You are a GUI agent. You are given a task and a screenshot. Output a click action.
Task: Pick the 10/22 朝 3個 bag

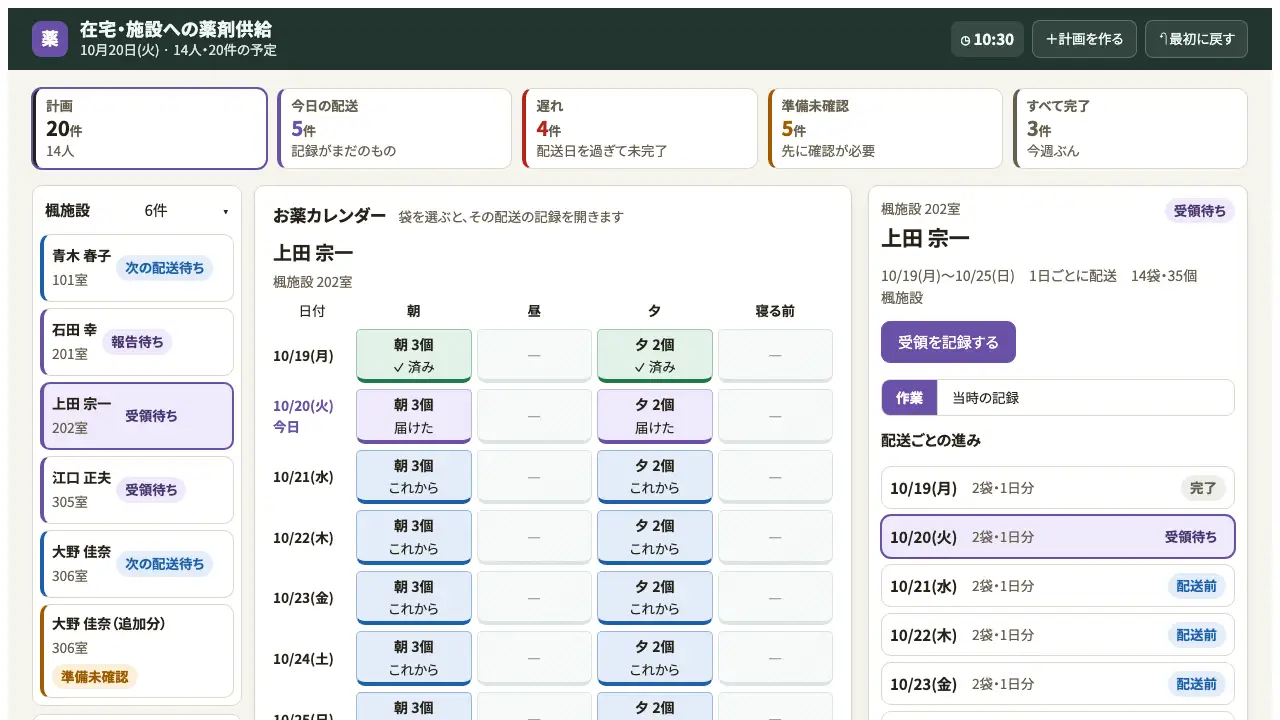(x=414, y=537)
